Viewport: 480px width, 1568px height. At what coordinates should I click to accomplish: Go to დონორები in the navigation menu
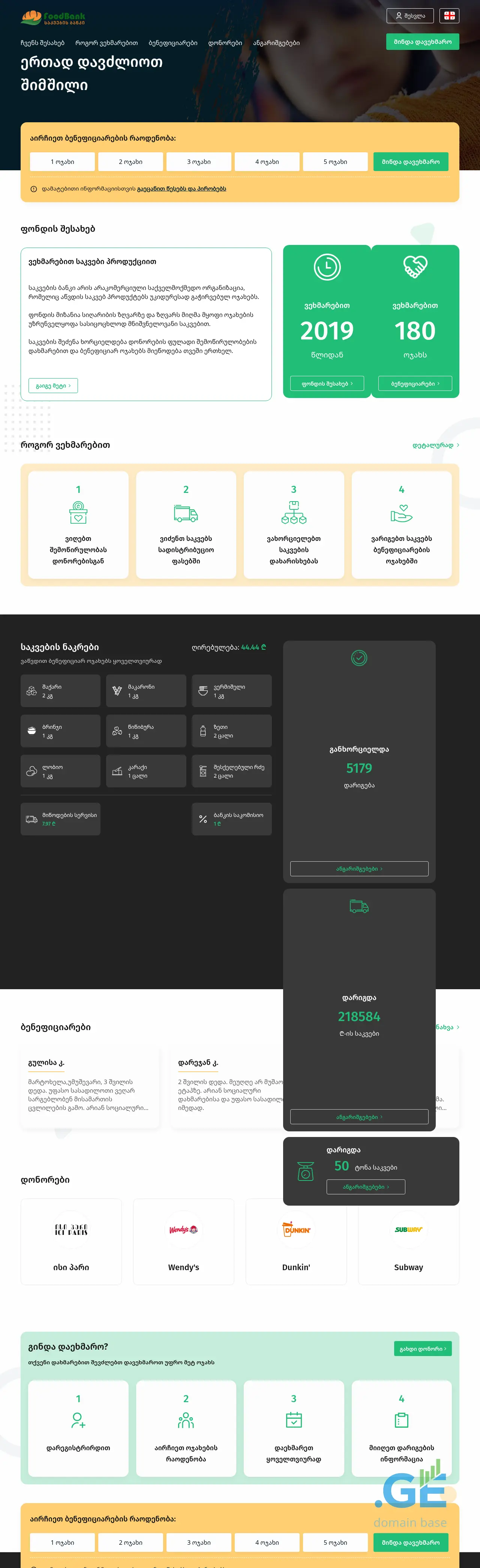pyautogui.click(x=225, y=43)
